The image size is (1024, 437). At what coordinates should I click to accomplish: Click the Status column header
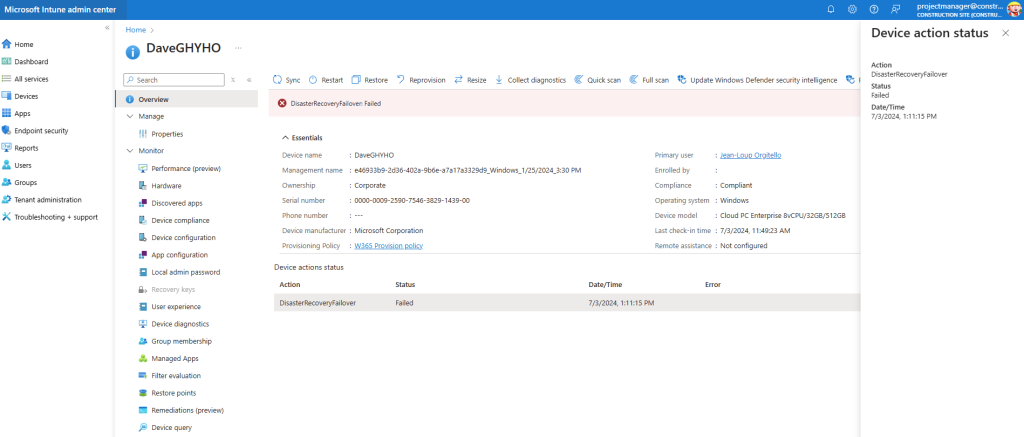(x=405, y=285)
